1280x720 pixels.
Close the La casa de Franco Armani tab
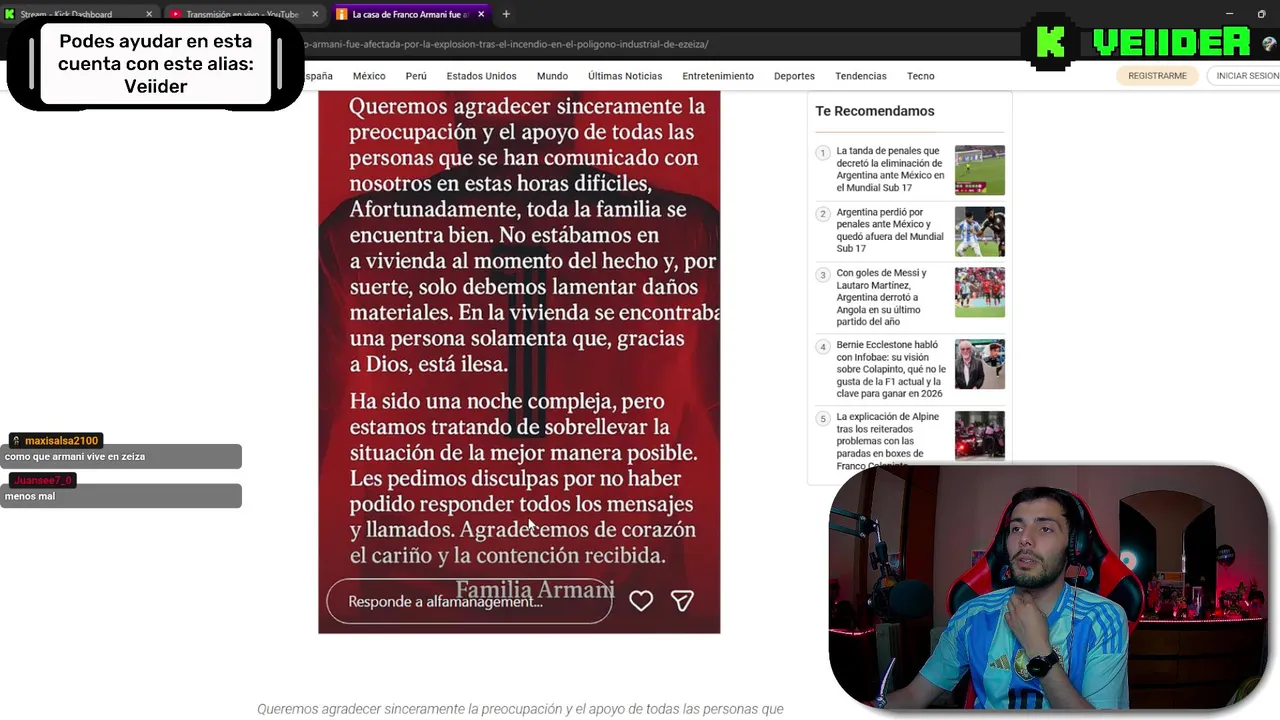pos(481,14)
